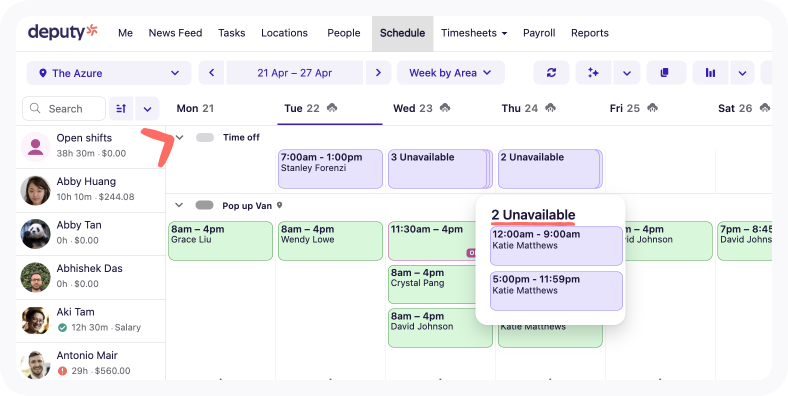Go to next week arrow
The height and width of the screenshot is (396, 788).
(378, 73)
